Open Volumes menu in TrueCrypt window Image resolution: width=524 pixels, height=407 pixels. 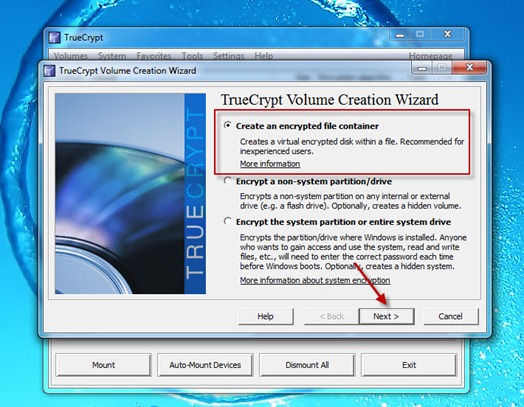71,56
